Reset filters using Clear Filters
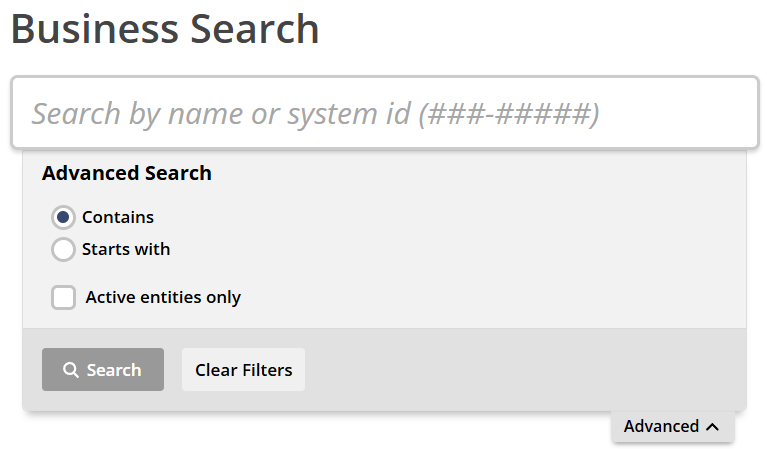 [x=244, y=369]
